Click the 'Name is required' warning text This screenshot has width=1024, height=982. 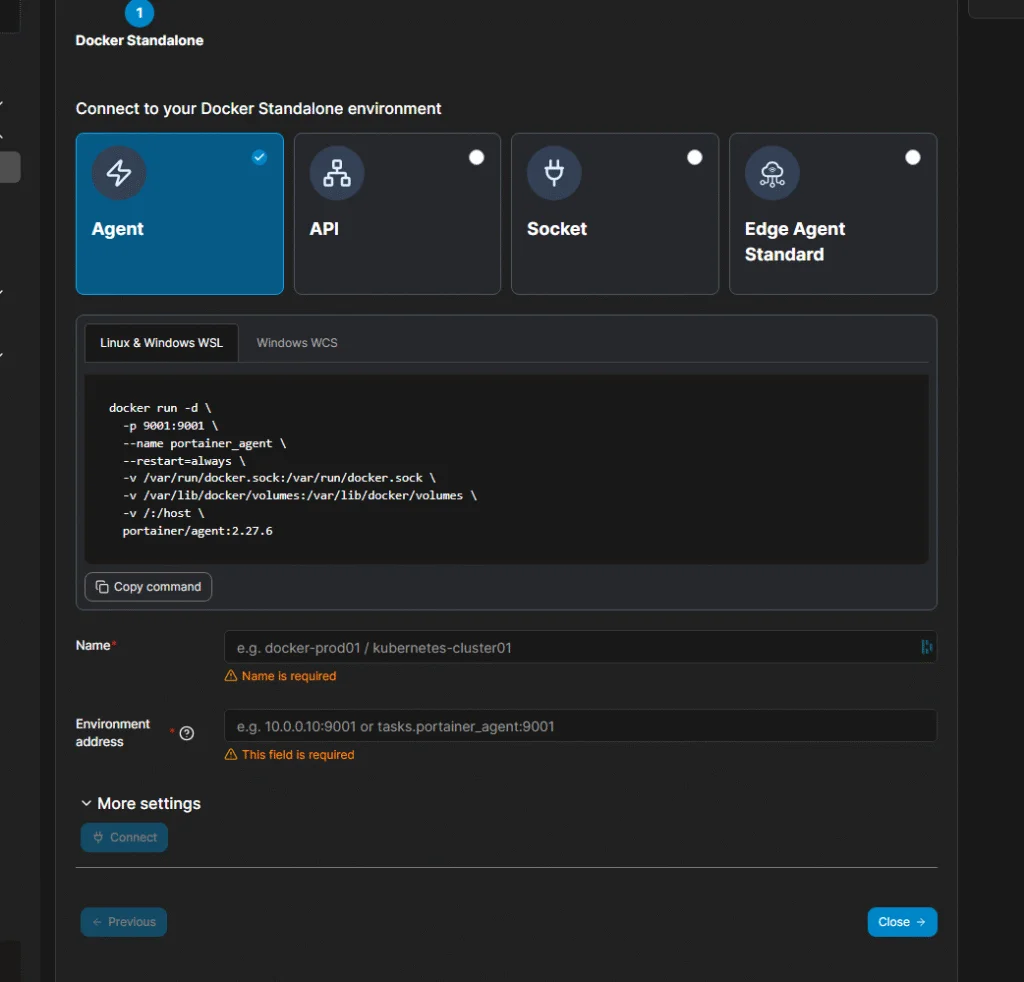pos(289,676)
